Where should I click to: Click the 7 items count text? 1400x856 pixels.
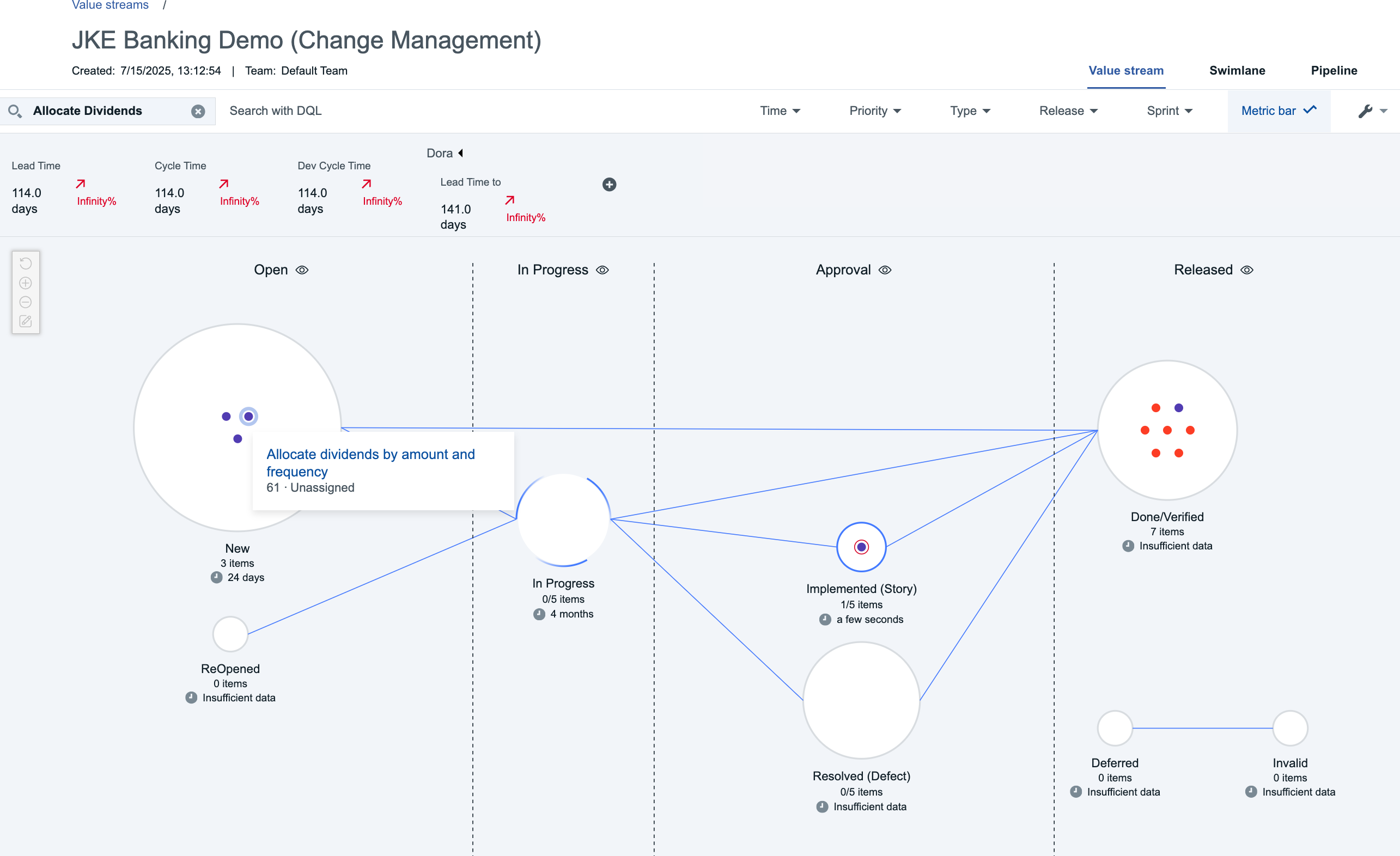tap(1167, 531)
